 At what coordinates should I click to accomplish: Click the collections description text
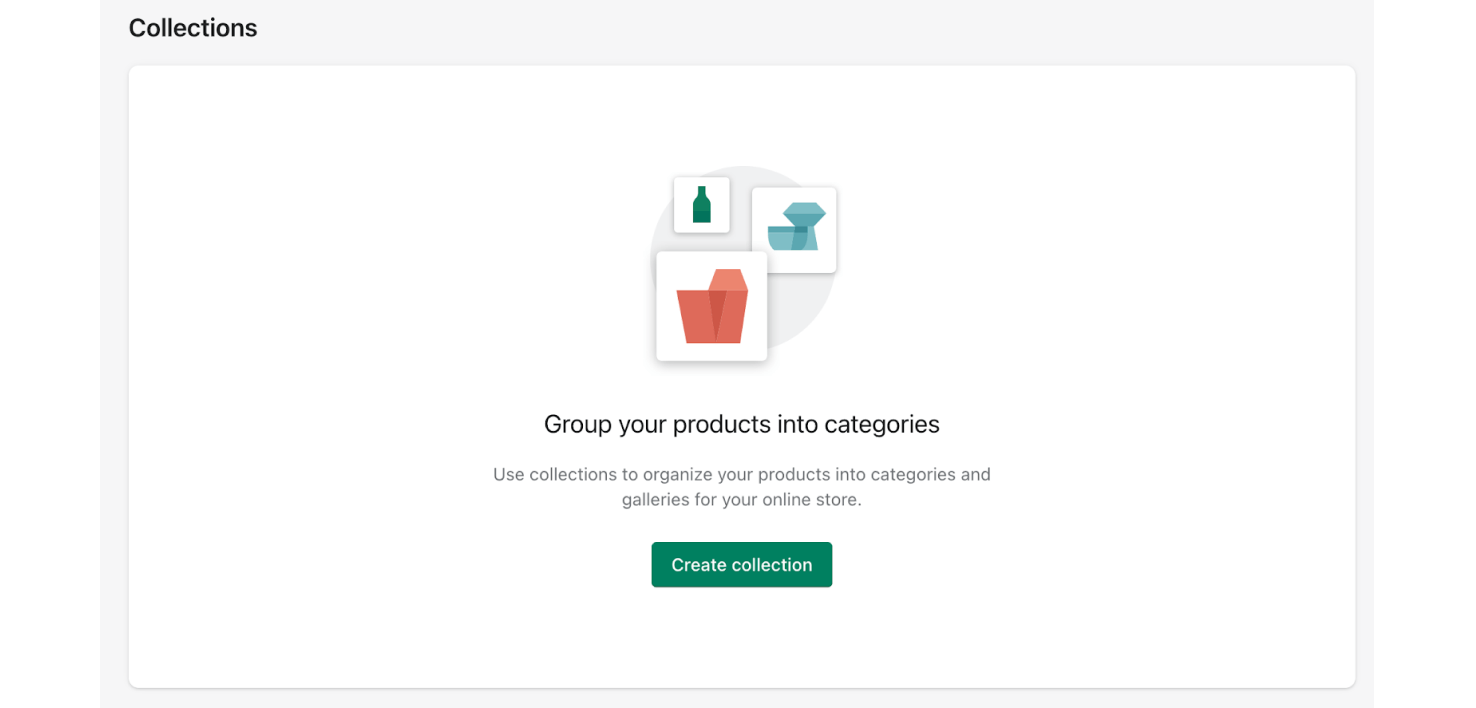click(x=740, y=486)
